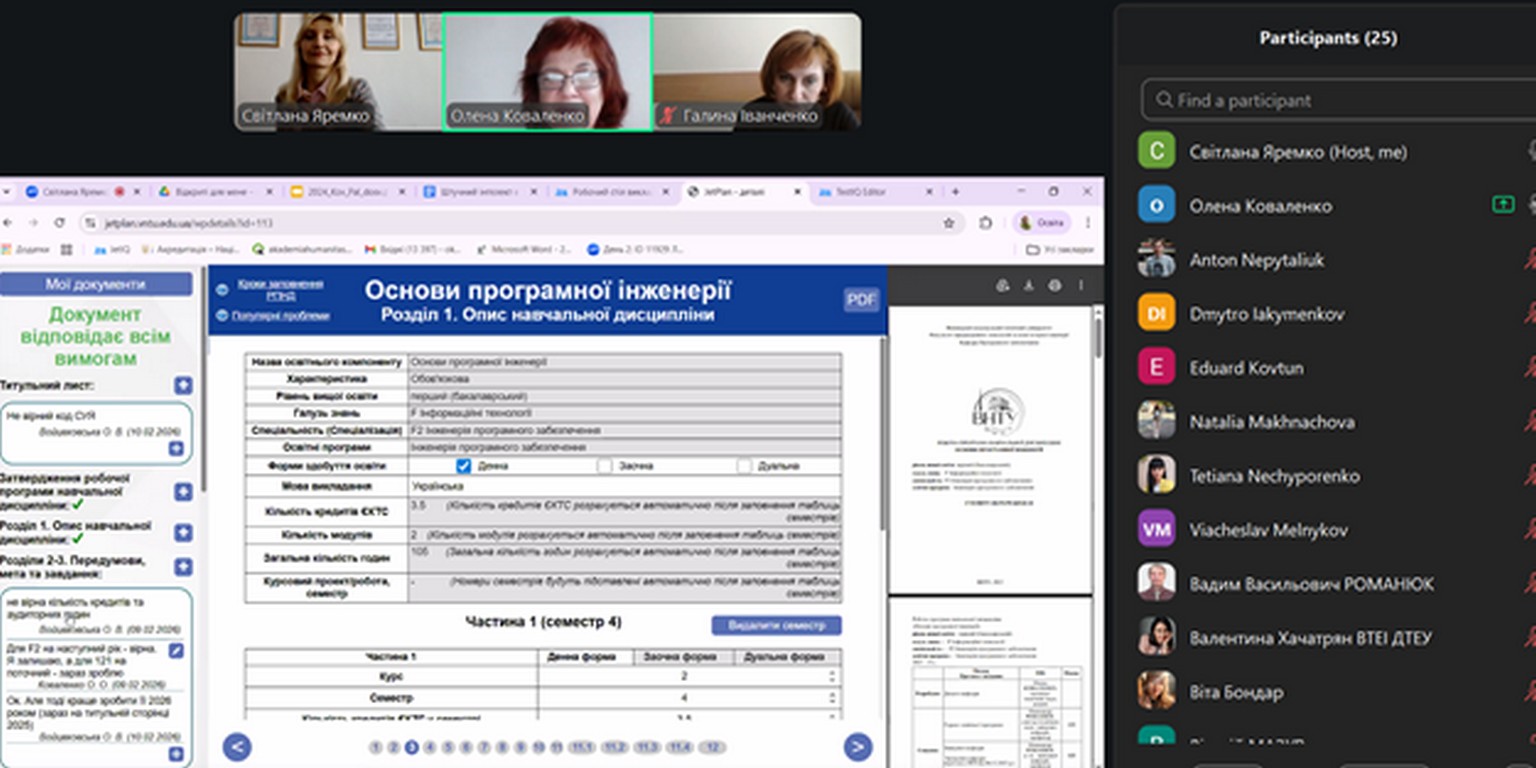
Task: Go to previous section with left arrow
Action: point(237,747)
